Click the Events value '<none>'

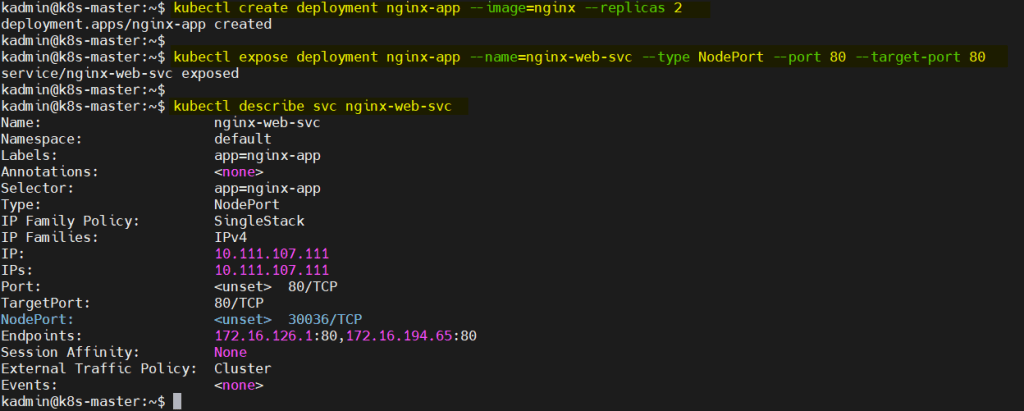point(238,385)
